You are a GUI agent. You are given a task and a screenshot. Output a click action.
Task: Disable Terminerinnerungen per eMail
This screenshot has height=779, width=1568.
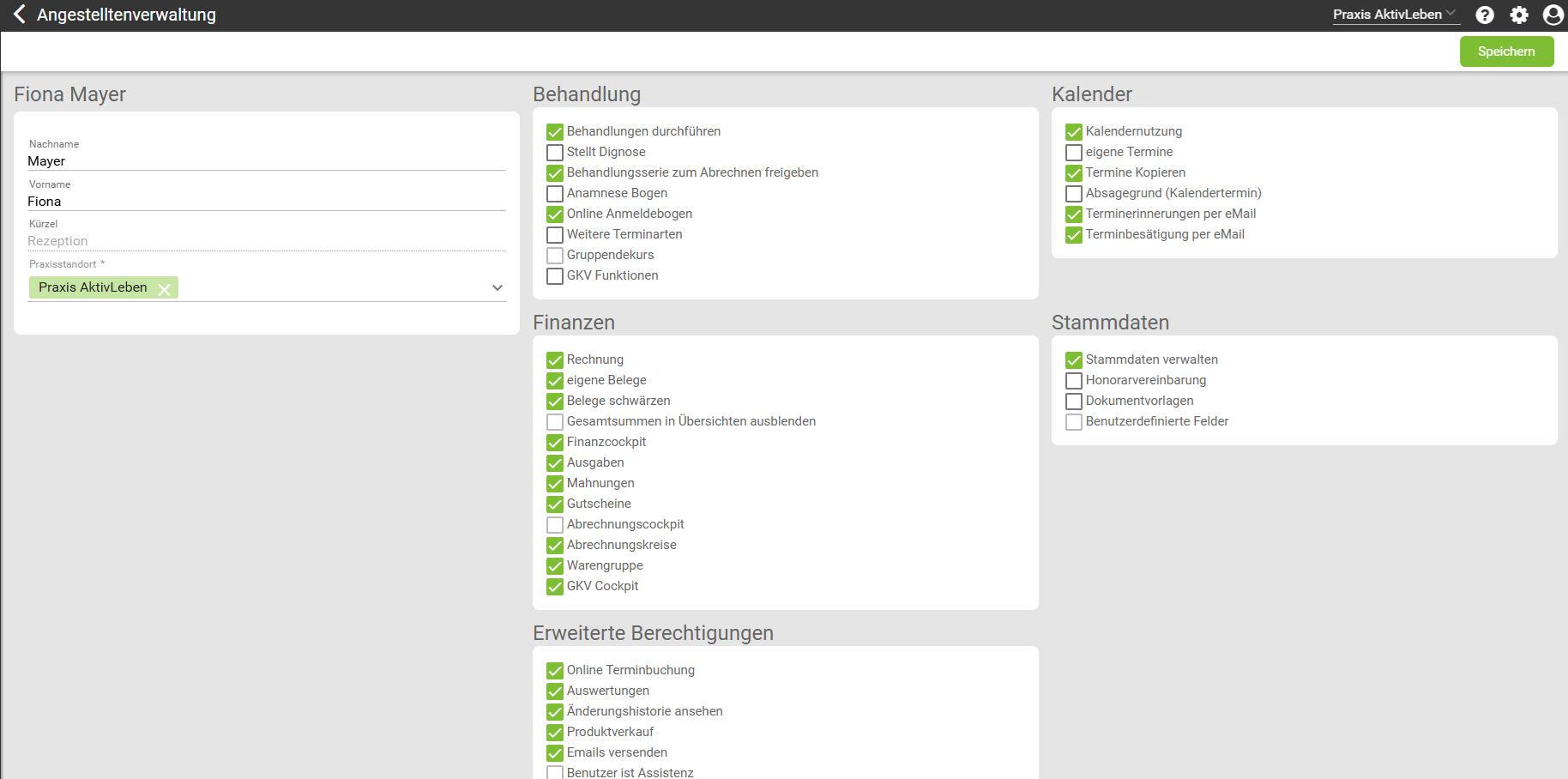point(1074,214)
